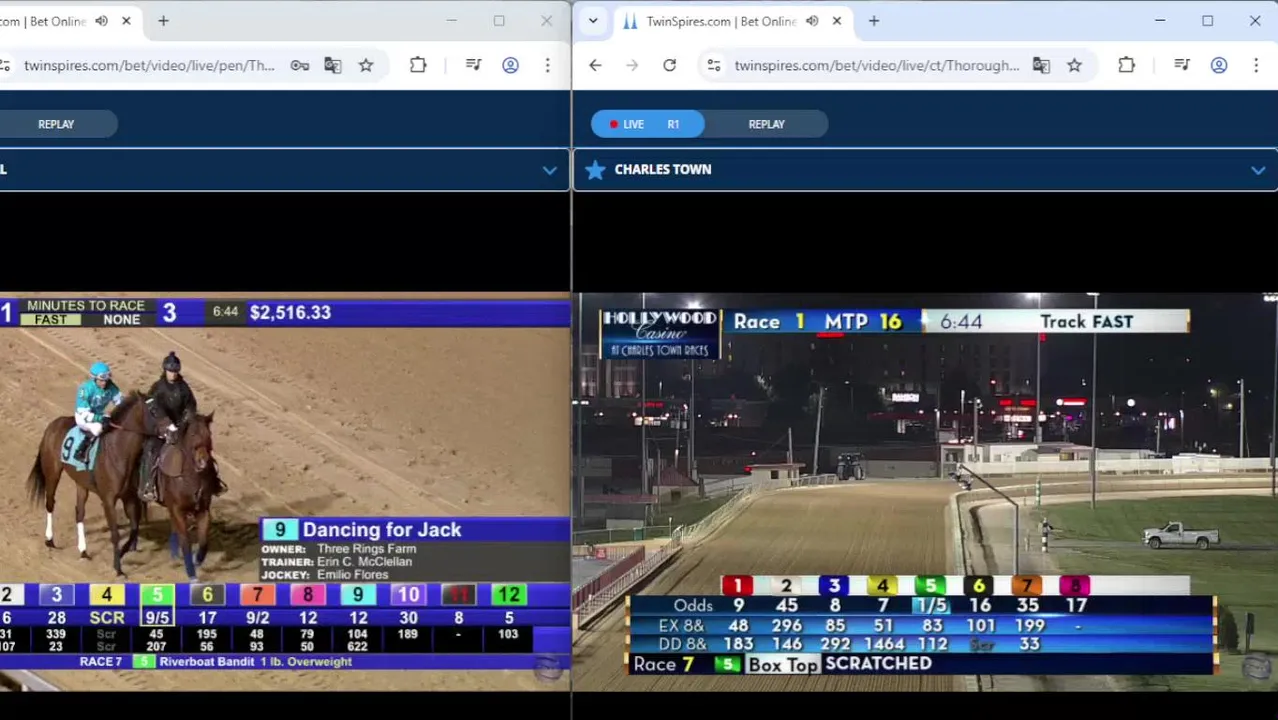Switch to REPLAY in right window

coord(767,124)
